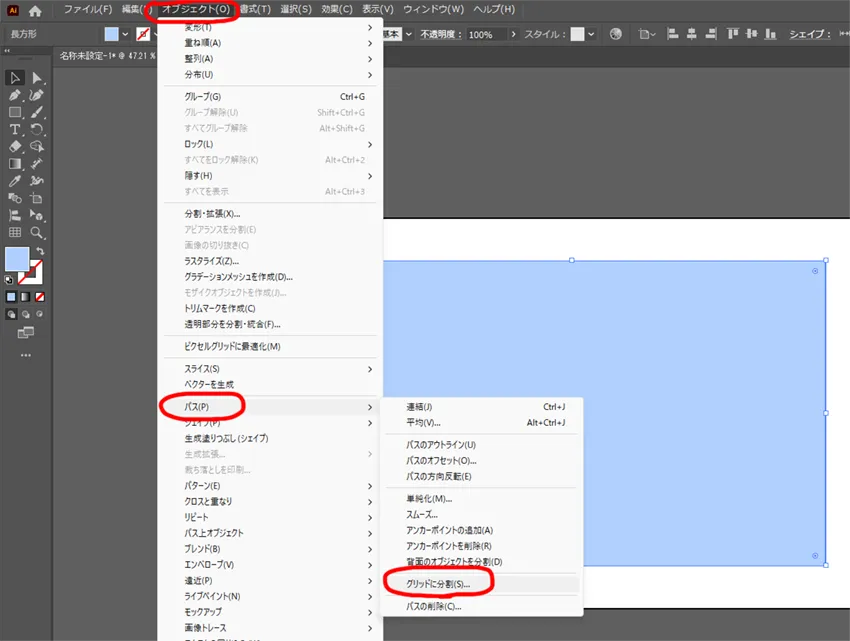Select the Eyedropper tool

click(x=14, y=182)
